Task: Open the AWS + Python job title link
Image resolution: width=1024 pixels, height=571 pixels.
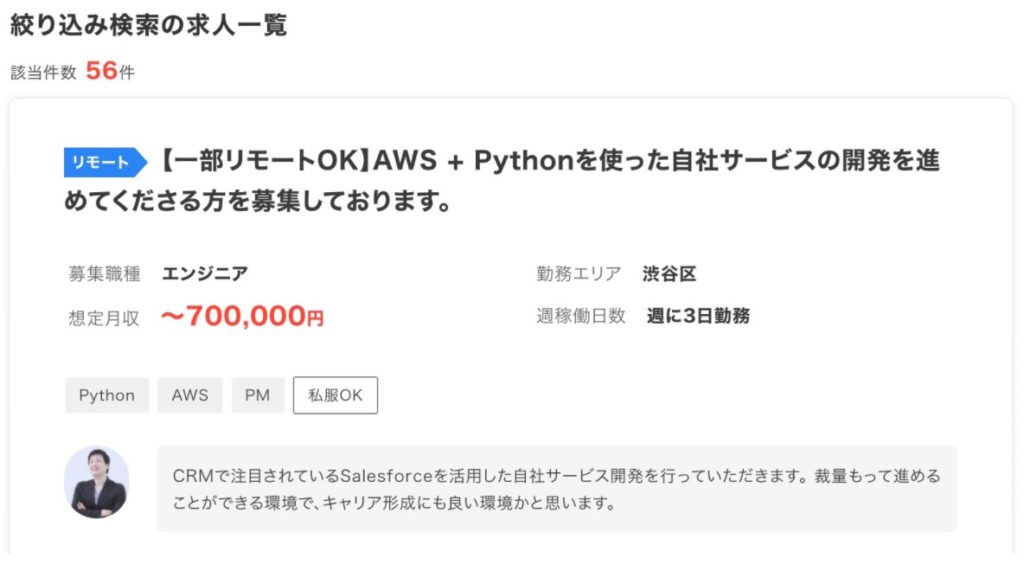Action: [502, 180]
